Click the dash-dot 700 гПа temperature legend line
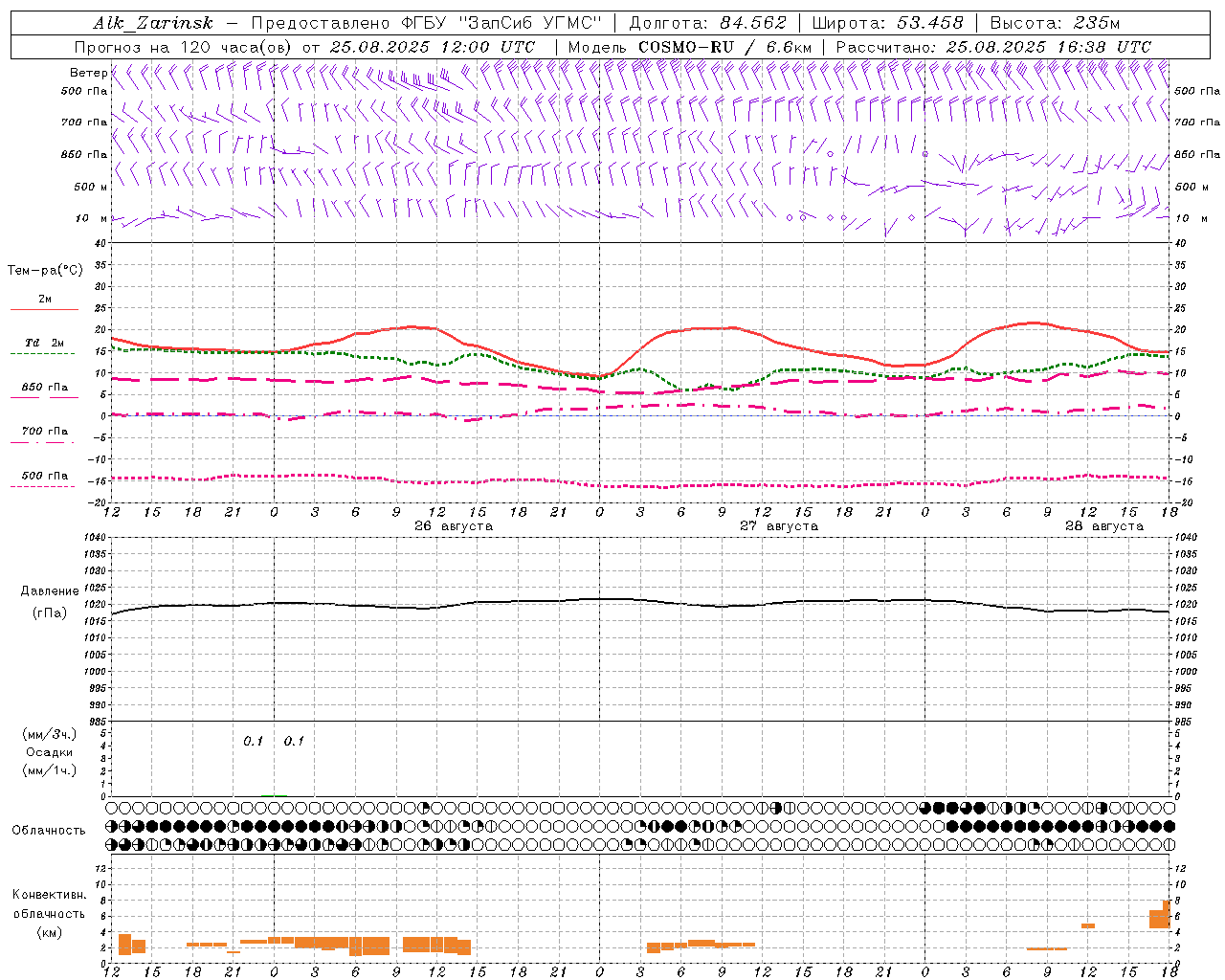The height and width of the screenshot is (980, 1225). pos(42,442)
